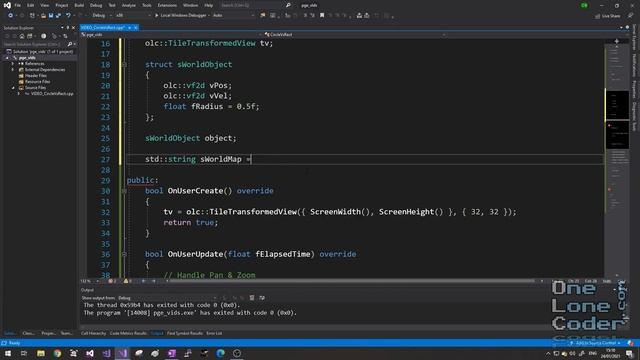Open the Debug menu
The height and width of the screenshot is (360, 640).
96,5
